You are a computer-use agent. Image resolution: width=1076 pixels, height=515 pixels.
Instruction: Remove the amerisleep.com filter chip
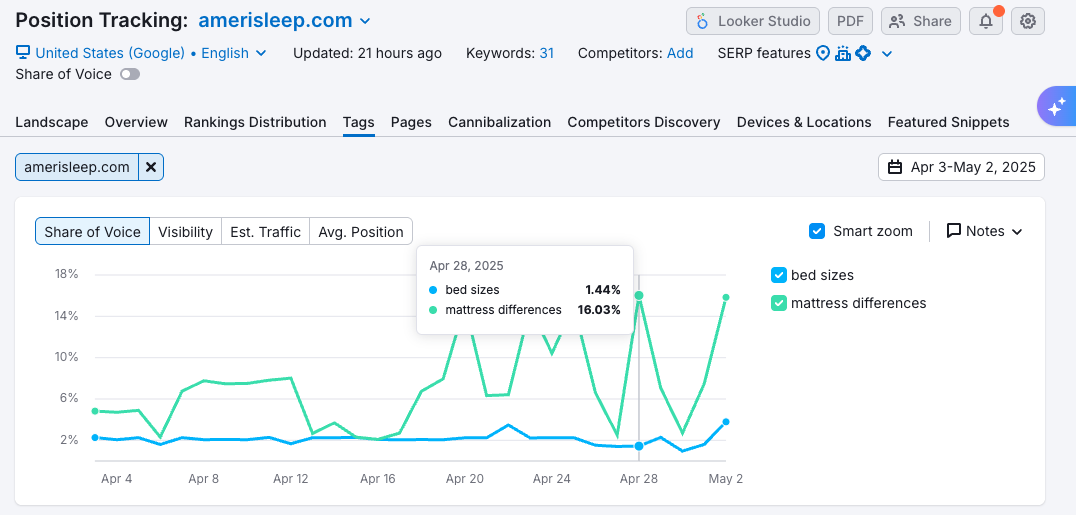click(x=151, y=167)
